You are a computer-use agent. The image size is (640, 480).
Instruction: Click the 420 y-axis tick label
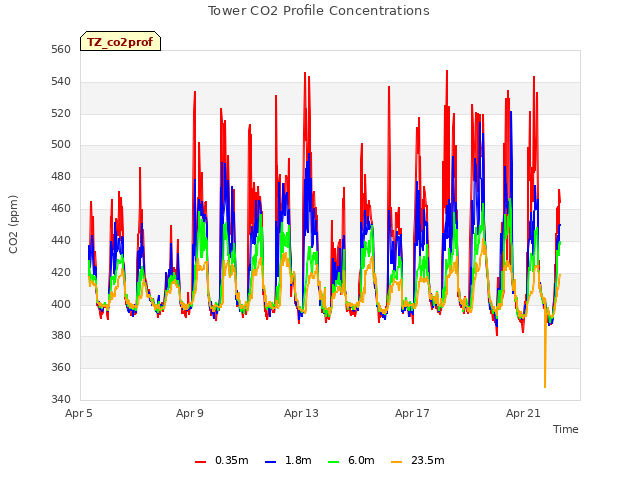pyautogui.click(x=61, y=272)
